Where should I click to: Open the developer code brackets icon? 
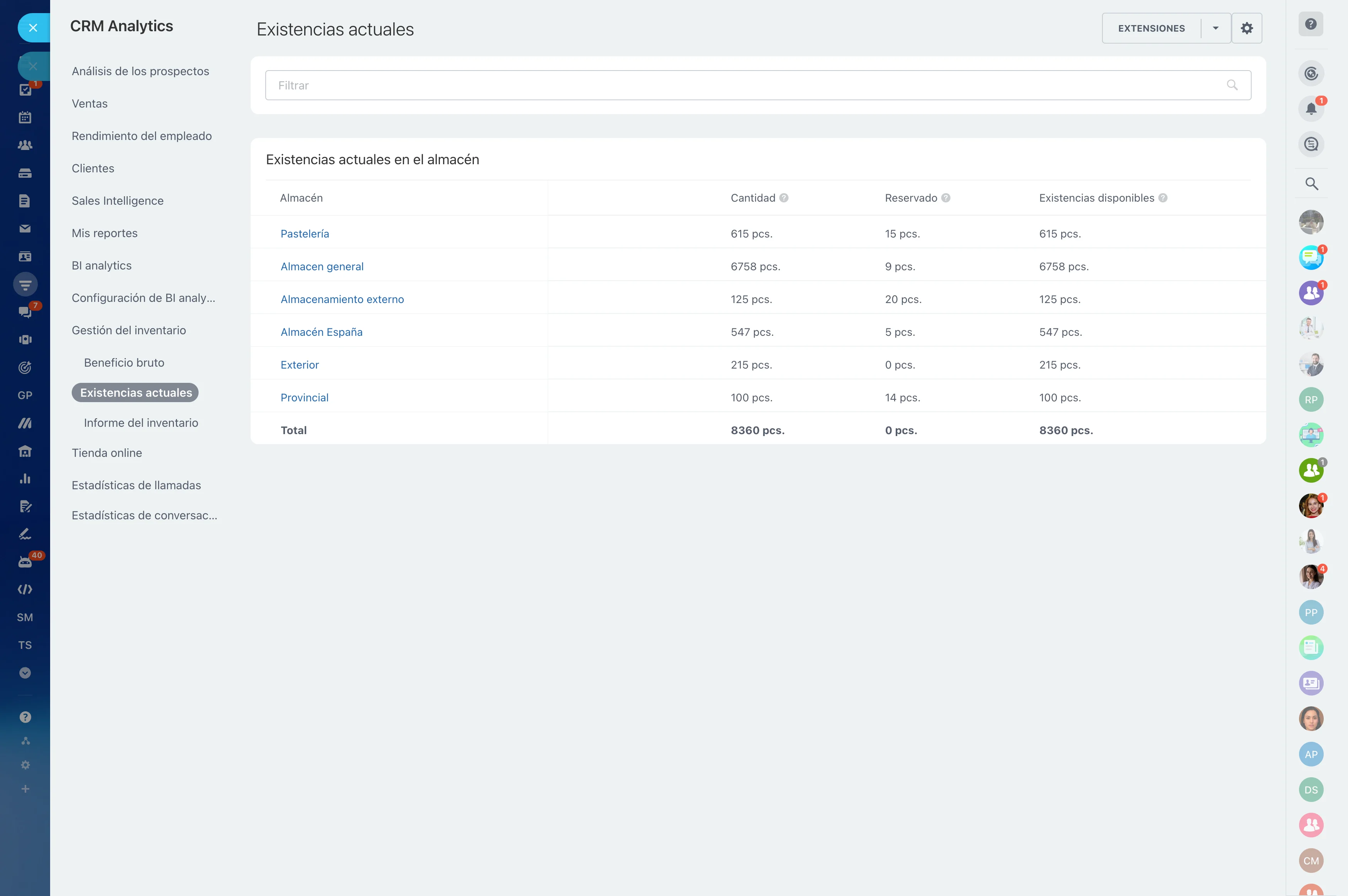25,589
